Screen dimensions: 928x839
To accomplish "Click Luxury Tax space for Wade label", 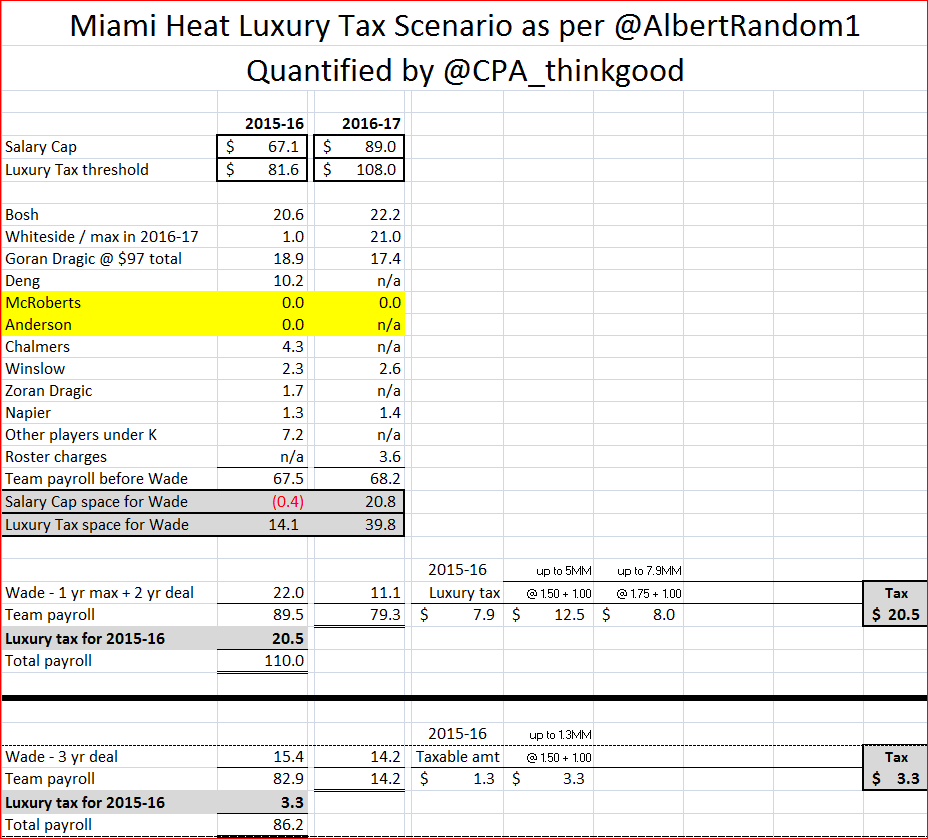I will coord(96,525).
